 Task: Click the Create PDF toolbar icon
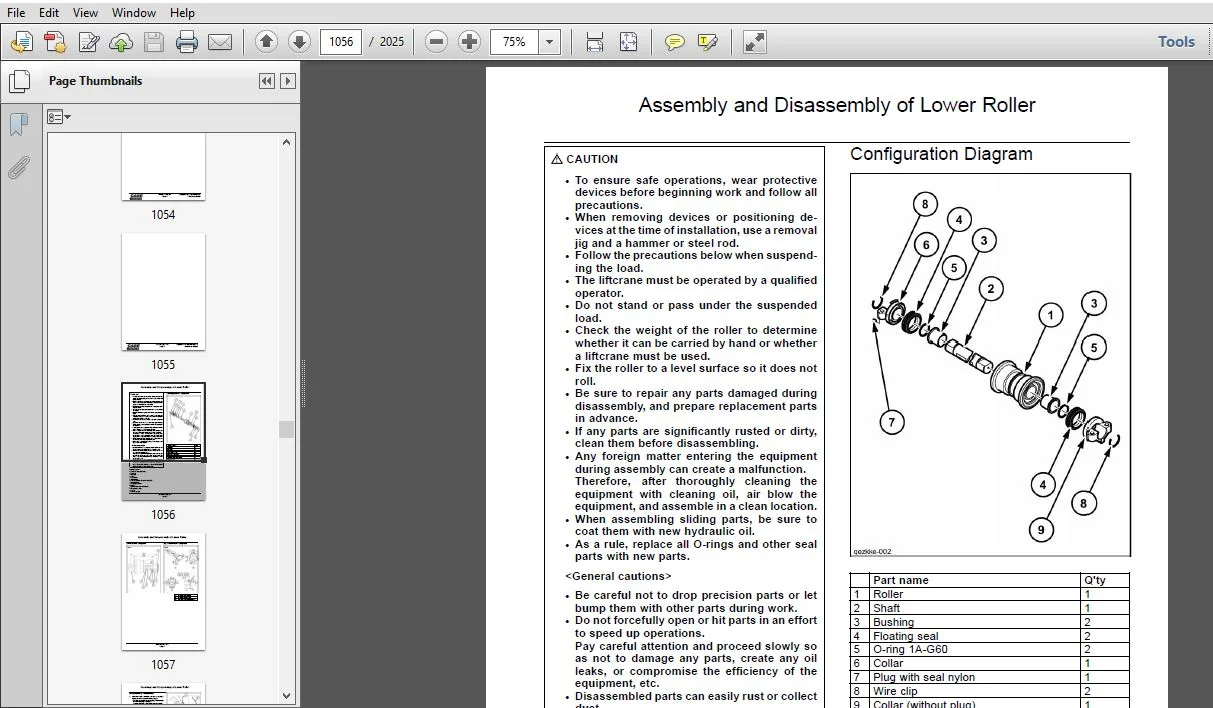click(x=22, y=42)
